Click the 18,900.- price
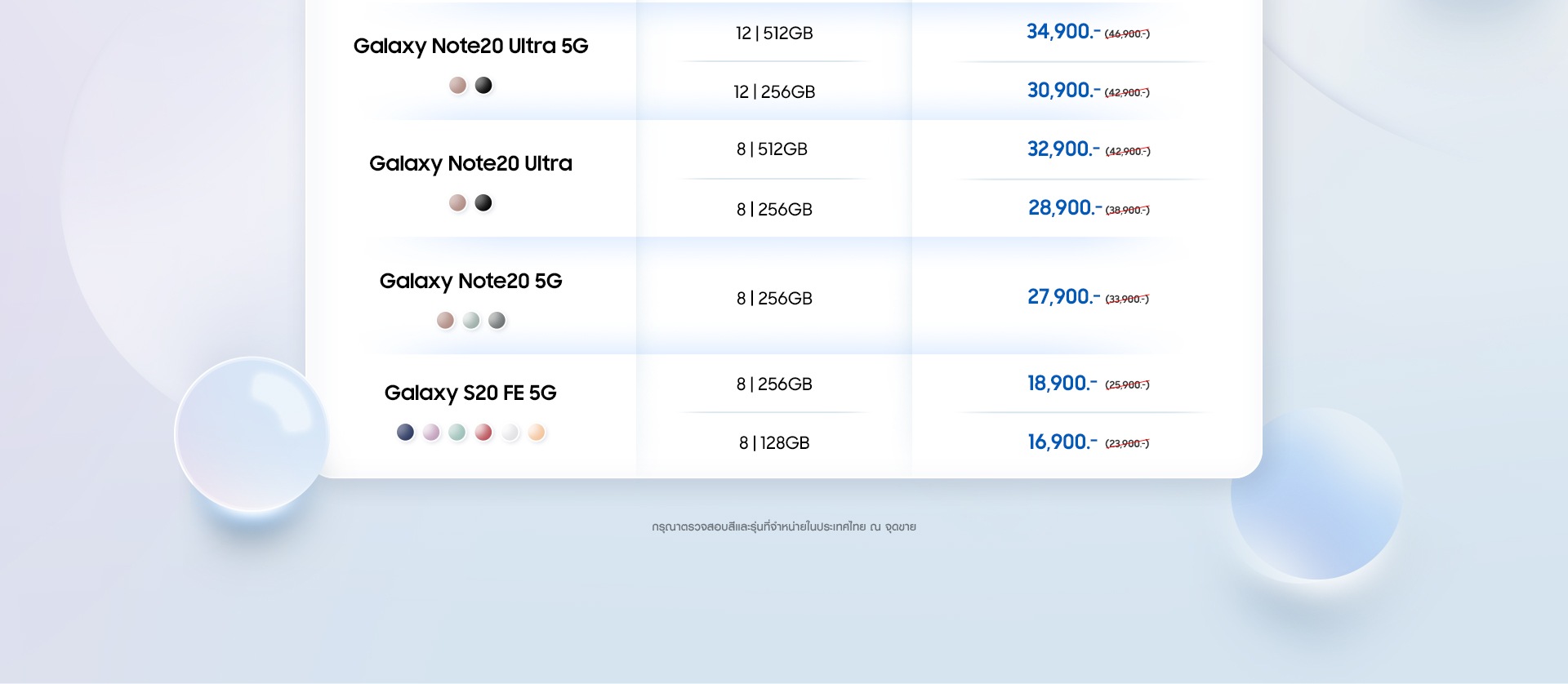The image size is (1568, 684). click(1062, 384)
